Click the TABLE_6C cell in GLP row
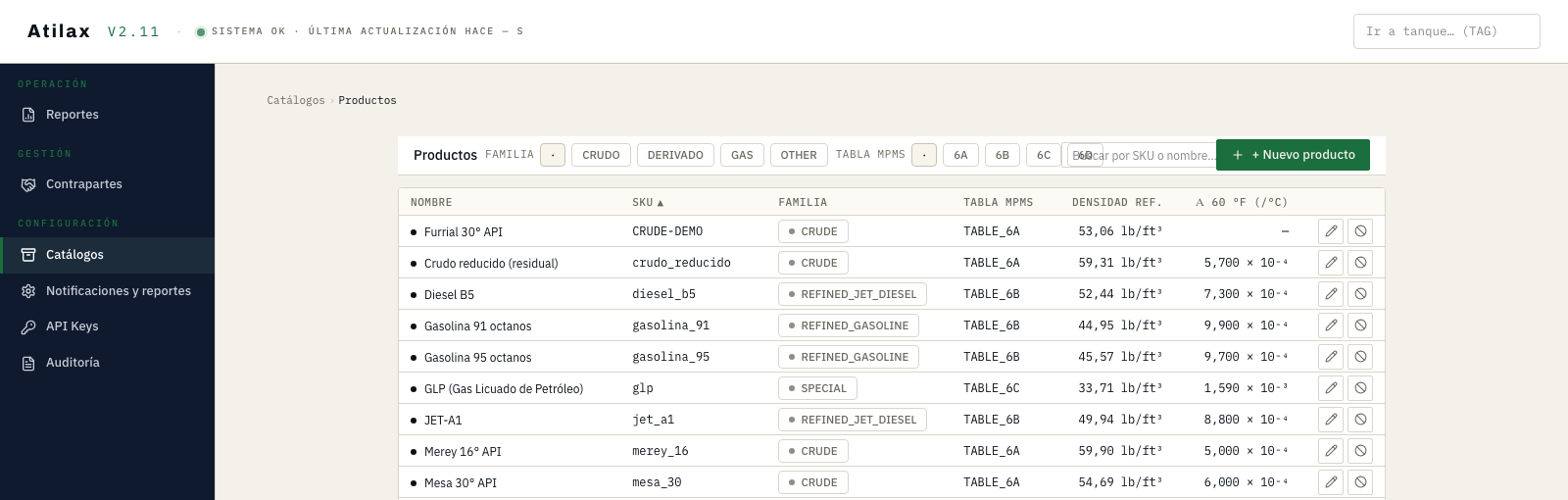 pyautogui.click(x=992, y=388)
